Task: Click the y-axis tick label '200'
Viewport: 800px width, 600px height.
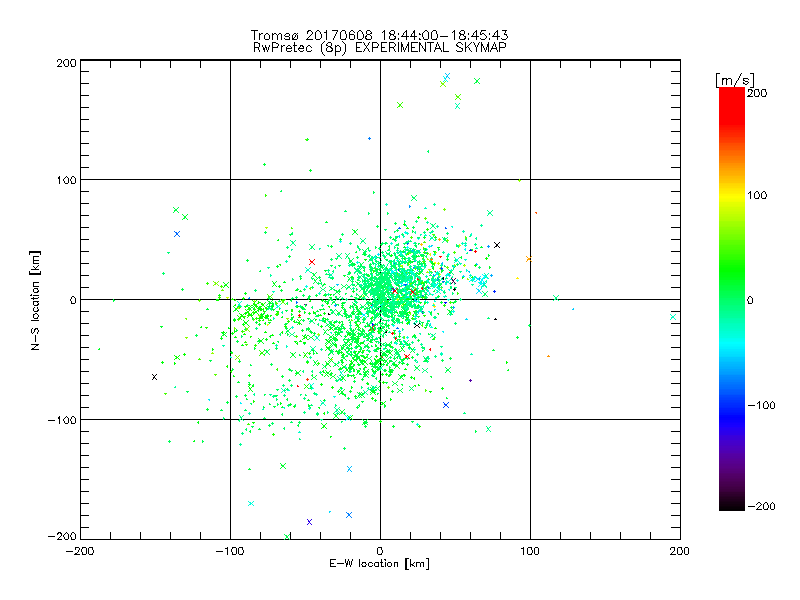Action: coord(66,63)
